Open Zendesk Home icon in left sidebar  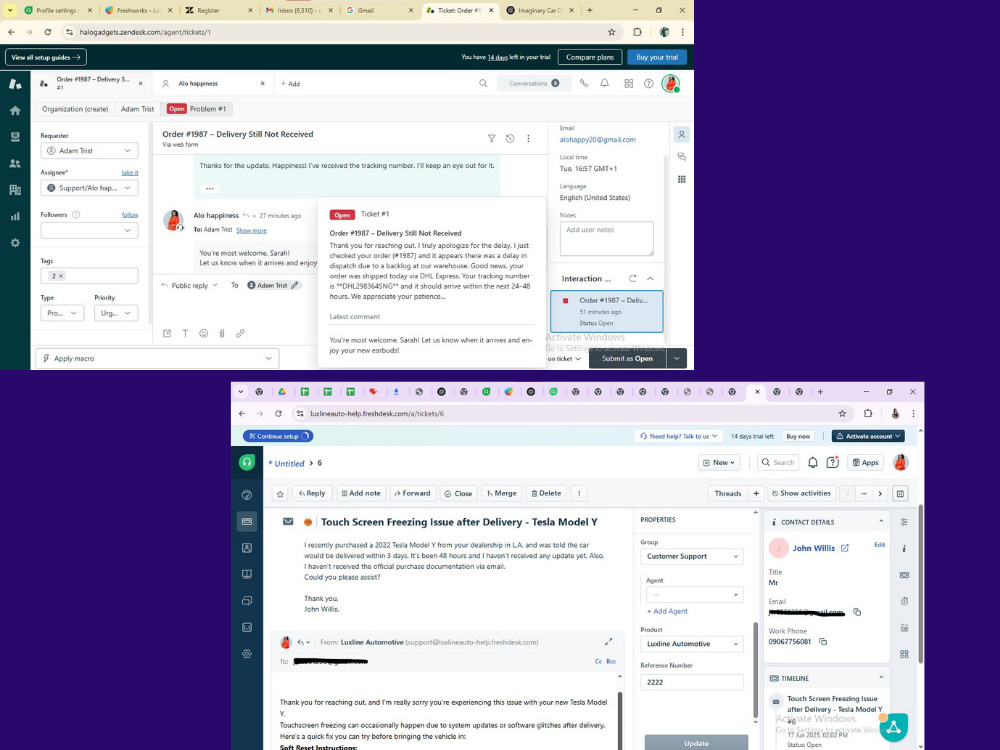pos(15,110)
